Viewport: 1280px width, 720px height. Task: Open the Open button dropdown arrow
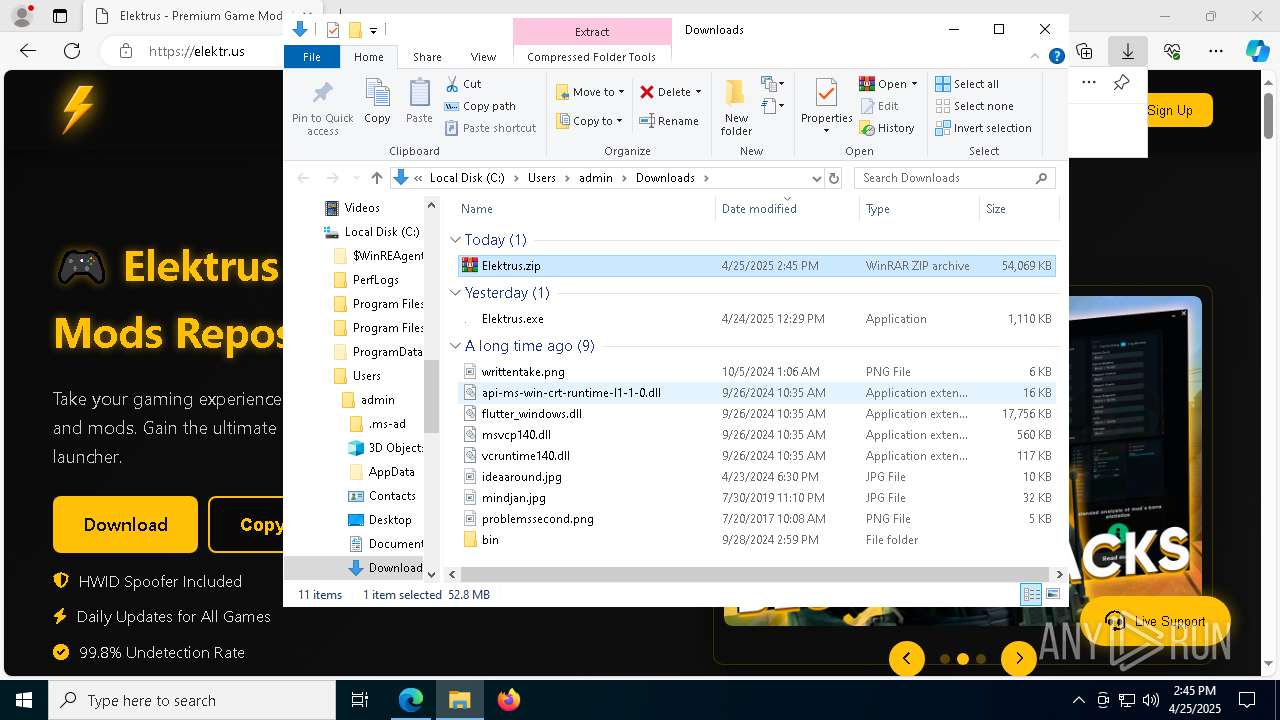[914, 84]
